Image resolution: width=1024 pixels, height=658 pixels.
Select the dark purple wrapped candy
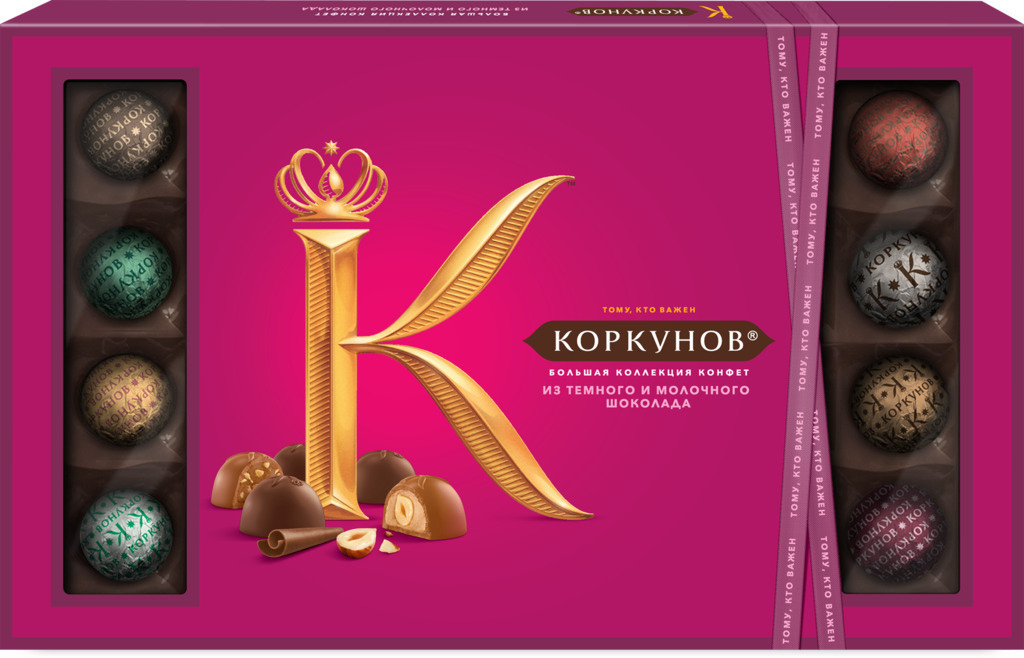[x=895, y=532]
